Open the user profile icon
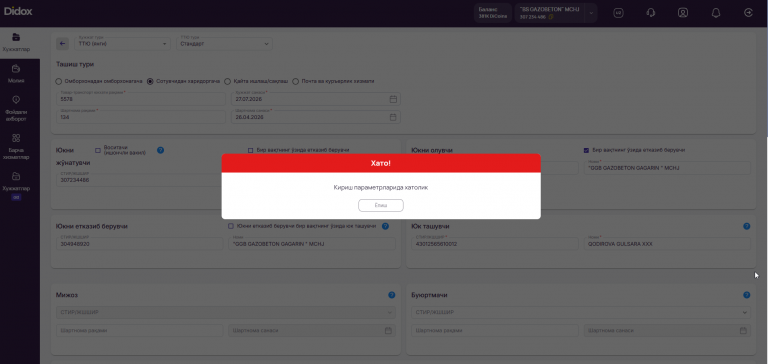Image resolution: width=768 pixels, height=364 pixels. tap(683, 13)
